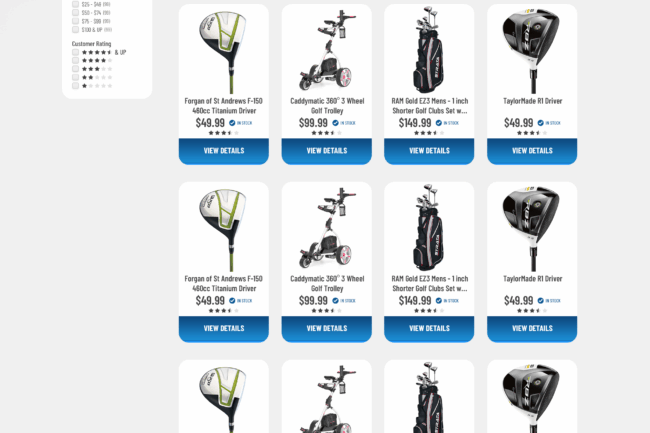Open top-row Forgan of St Andrews F-150 title link
The height and width of the screenshot is (433, 650).
(223, 106)
